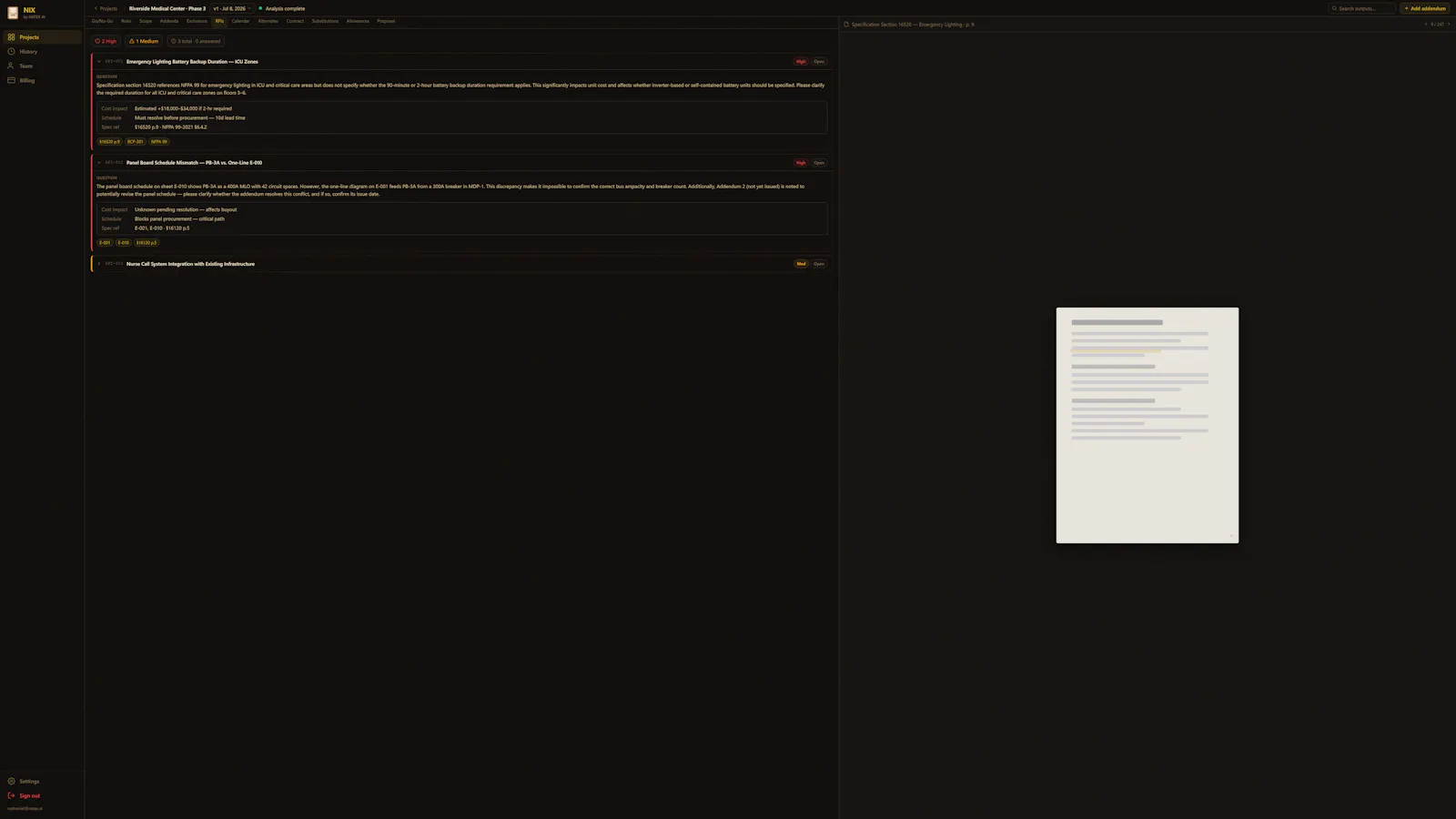
Task: Click High badge on Panel Board RFI
Action: tap(801, 163)
